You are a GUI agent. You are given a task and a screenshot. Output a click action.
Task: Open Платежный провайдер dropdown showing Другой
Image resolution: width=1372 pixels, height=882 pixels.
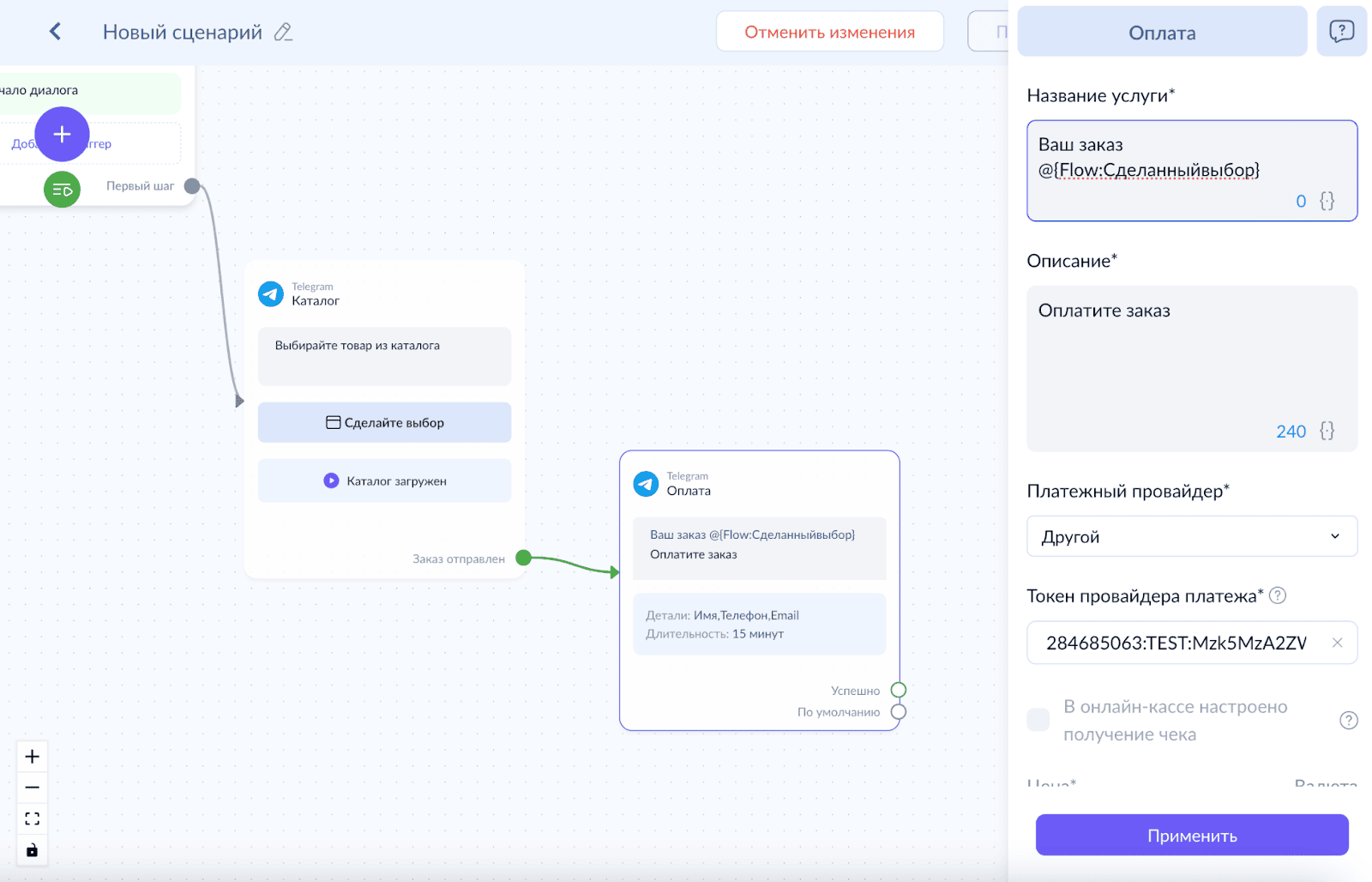tap(1192, 536)
